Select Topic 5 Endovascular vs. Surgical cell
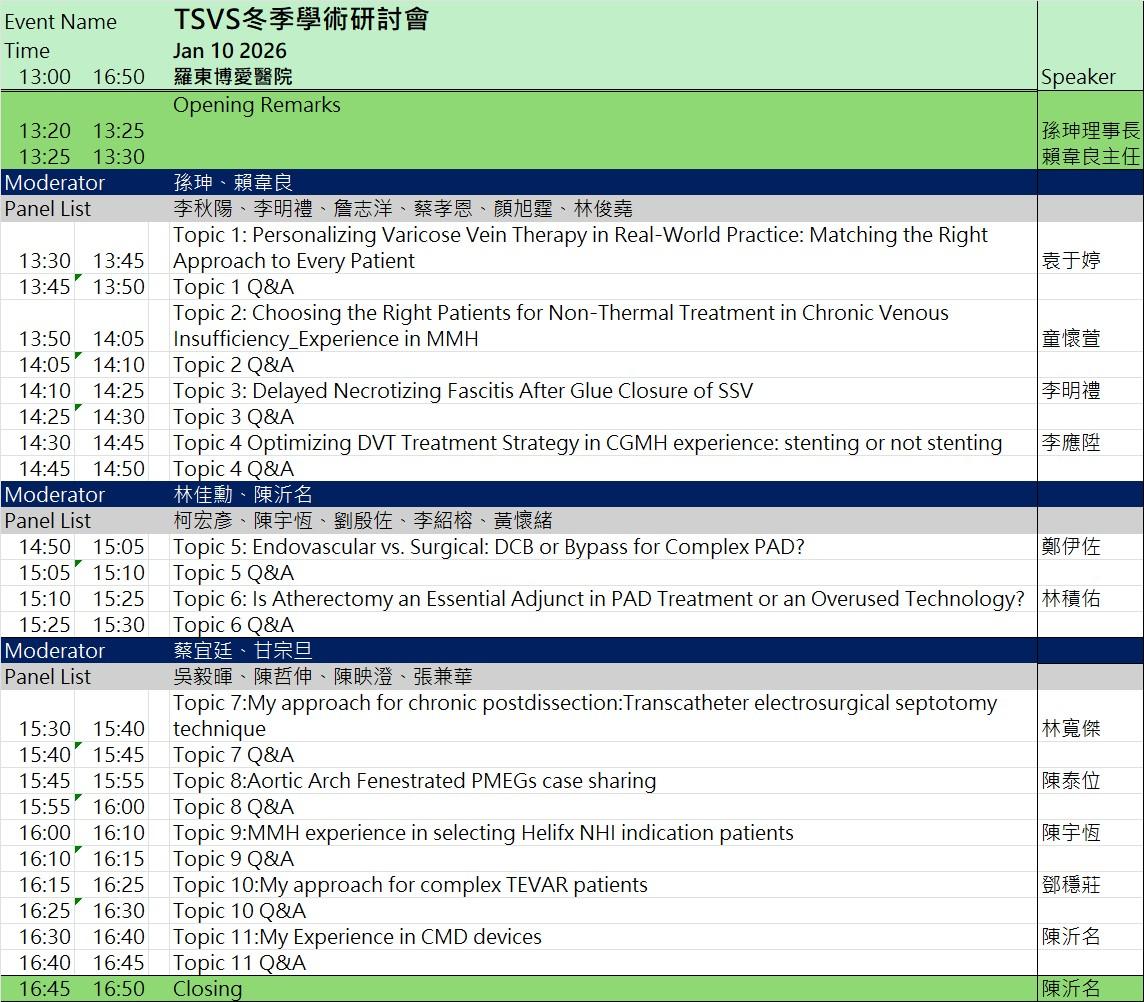This screenshot has width=1144, height=1002. (x=489, y=547)
